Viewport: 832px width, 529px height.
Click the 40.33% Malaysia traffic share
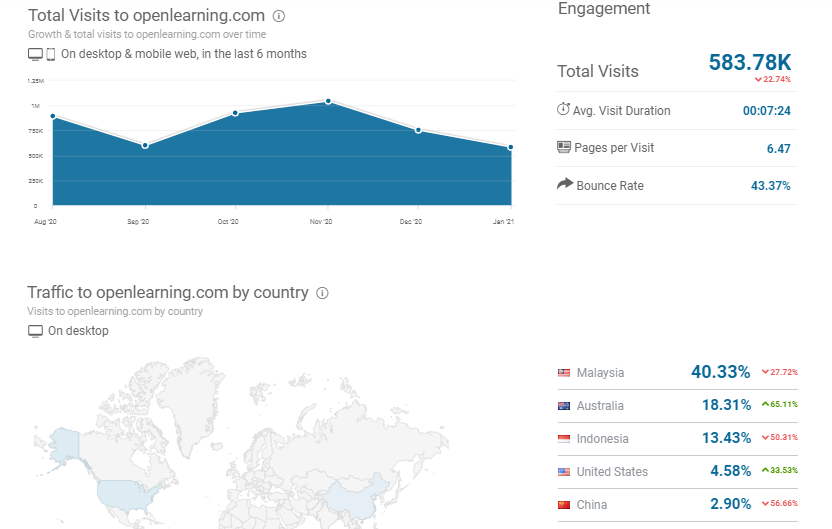(721, 372)
